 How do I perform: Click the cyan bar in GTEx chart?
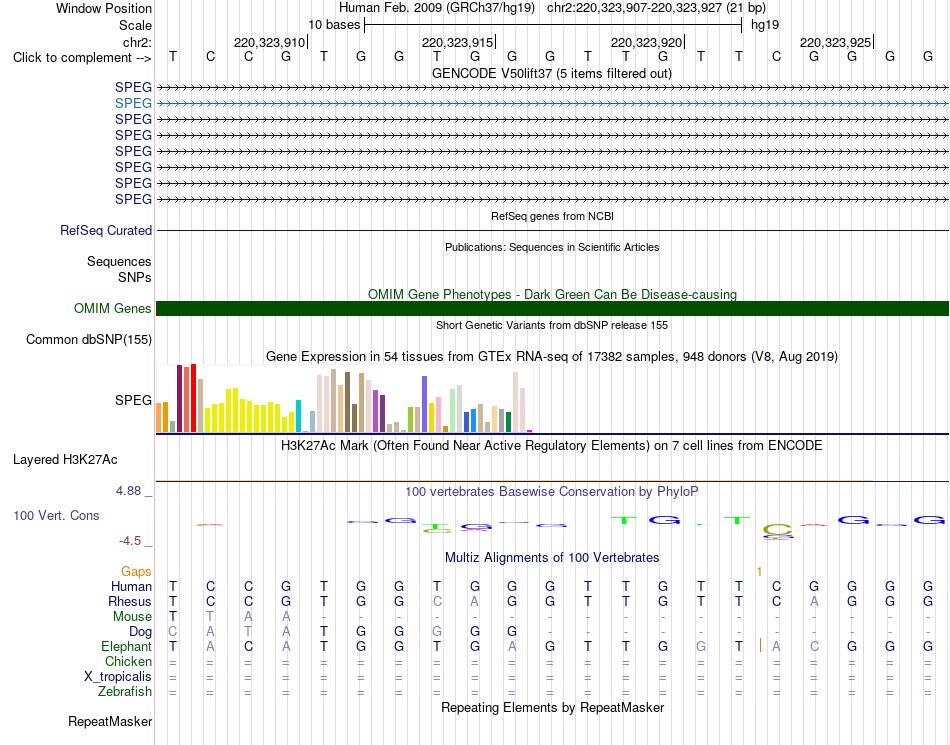pos(298,416)
